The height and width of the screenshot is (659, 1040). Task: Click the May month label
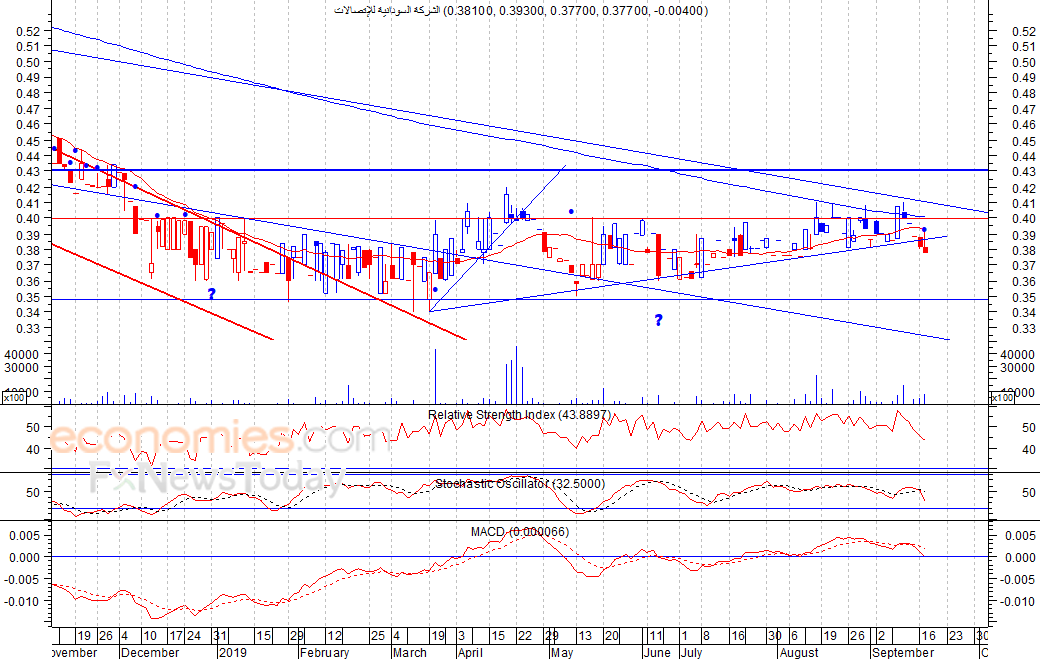pos(561,652)
